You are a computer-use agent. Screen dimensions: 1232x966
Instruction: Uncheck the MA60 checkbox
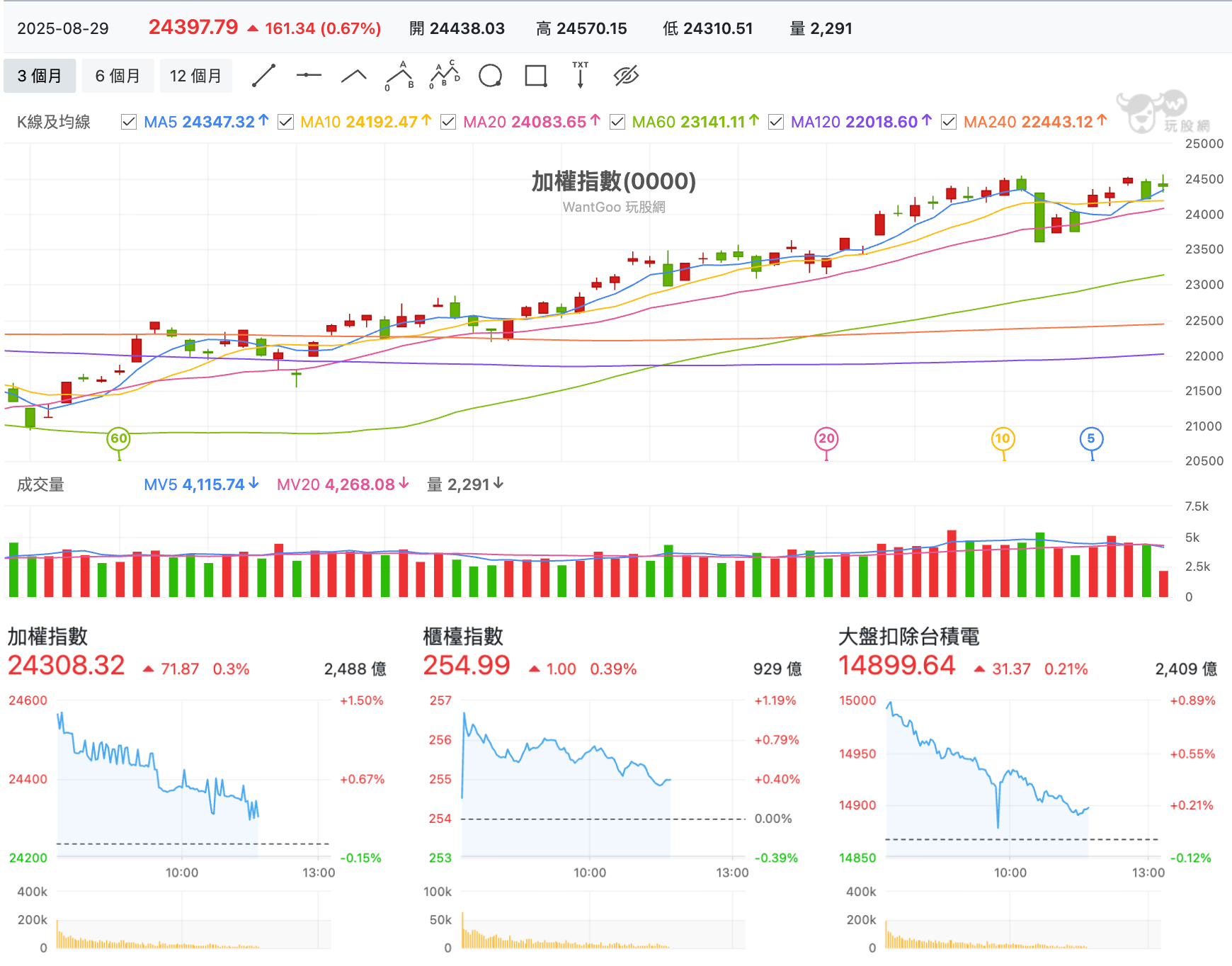(x=617, y=123)
